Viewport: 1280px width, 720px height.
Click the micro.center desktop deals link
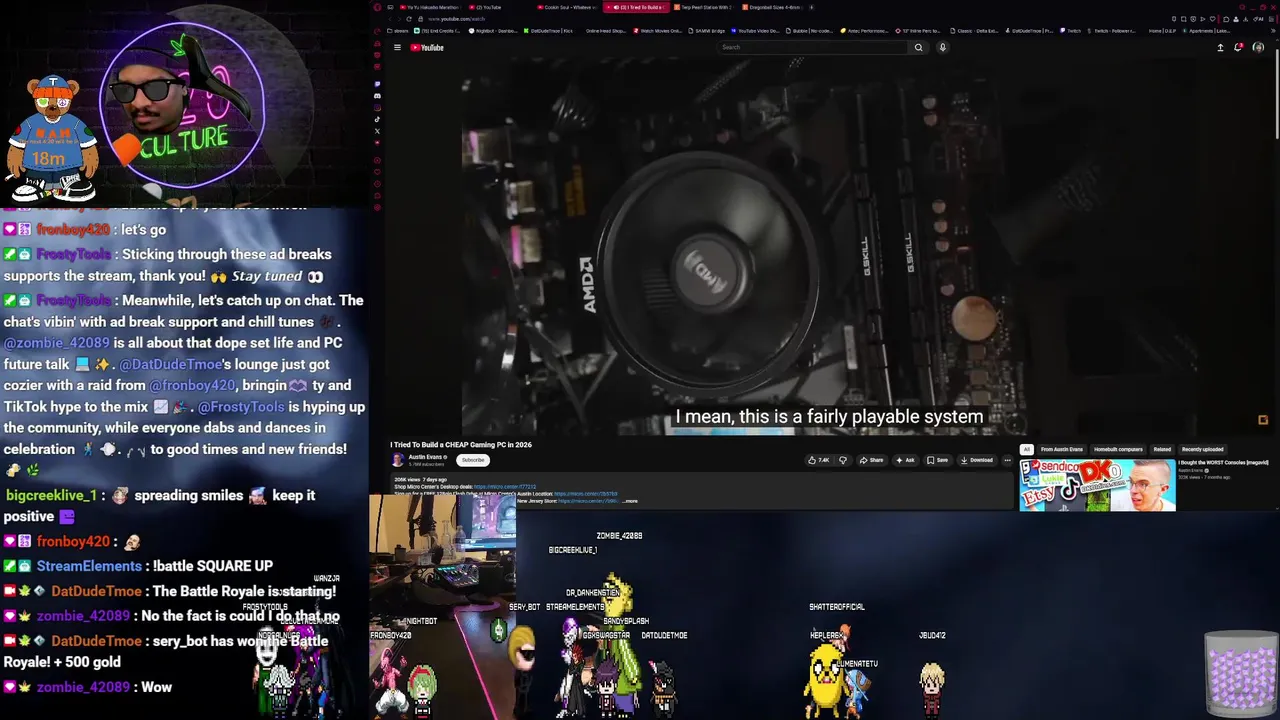pyautogui.click(x=505, y=487)
